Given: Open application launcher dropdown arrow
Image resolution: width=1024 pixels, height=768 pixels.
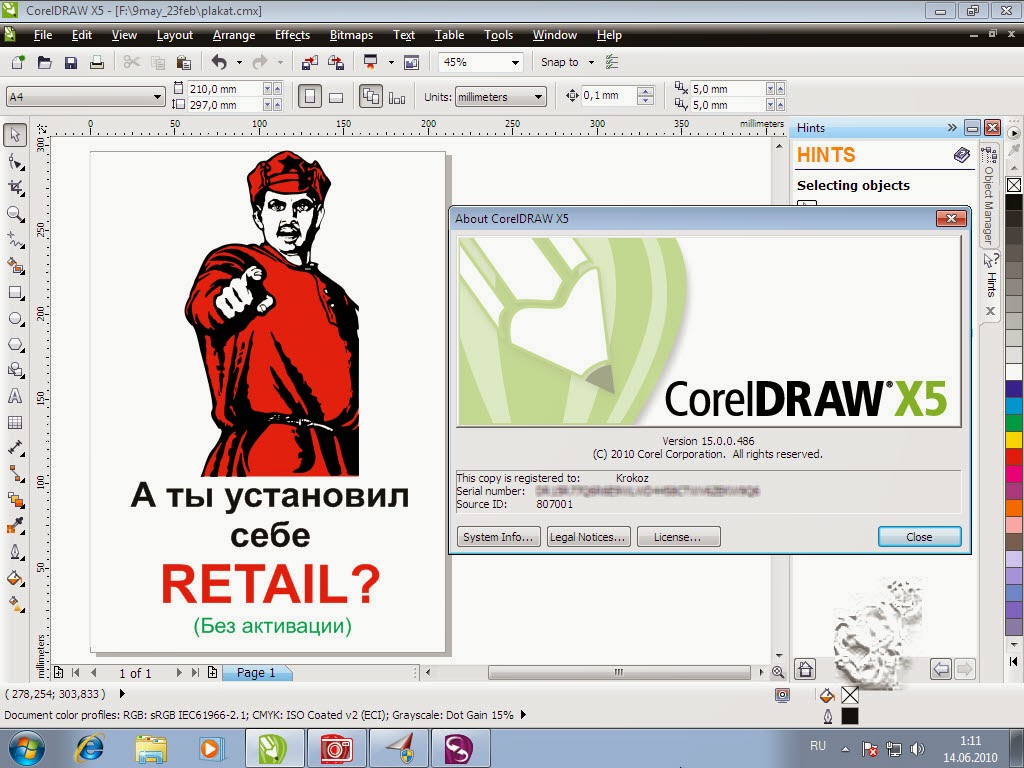Looking at the screenshot, I should (x=391, y=63).
